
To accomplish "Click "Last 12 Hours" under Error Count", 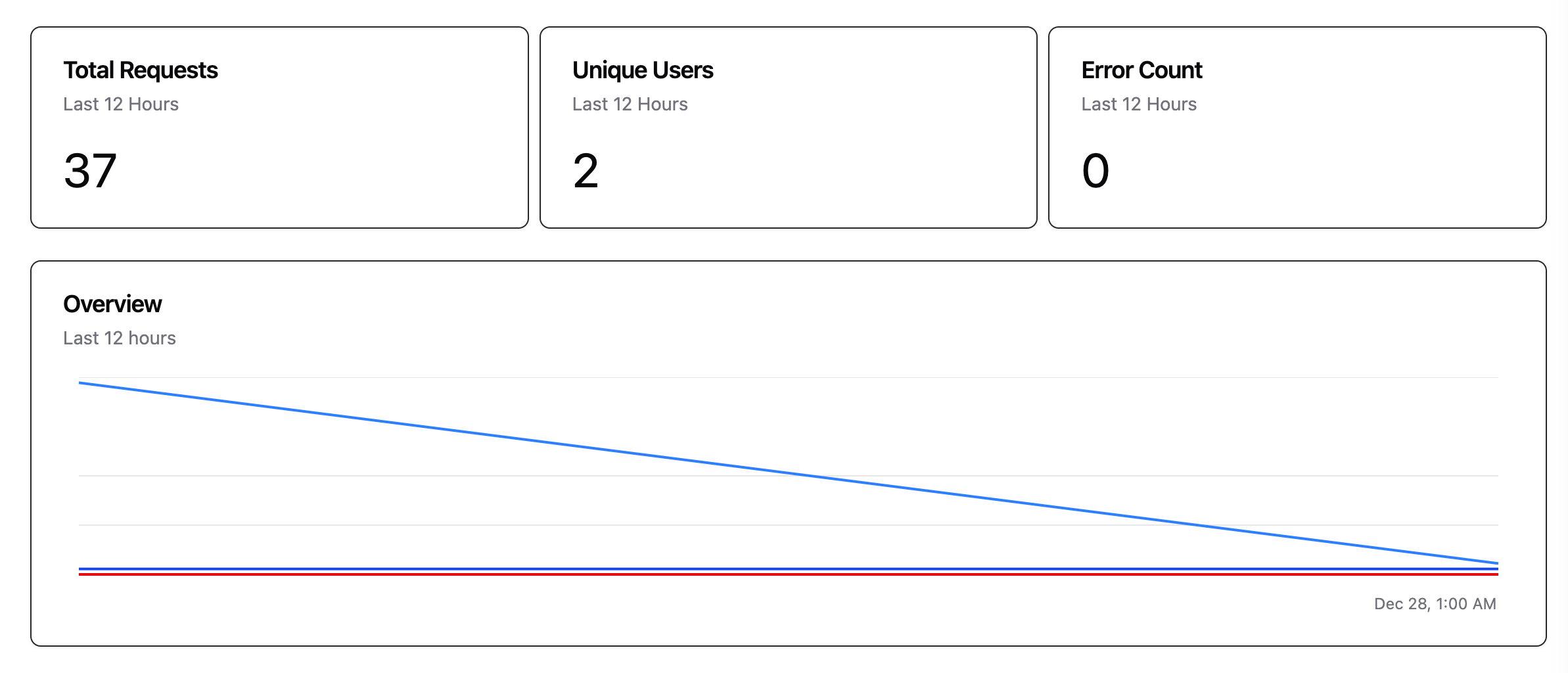I will 1139,104.
